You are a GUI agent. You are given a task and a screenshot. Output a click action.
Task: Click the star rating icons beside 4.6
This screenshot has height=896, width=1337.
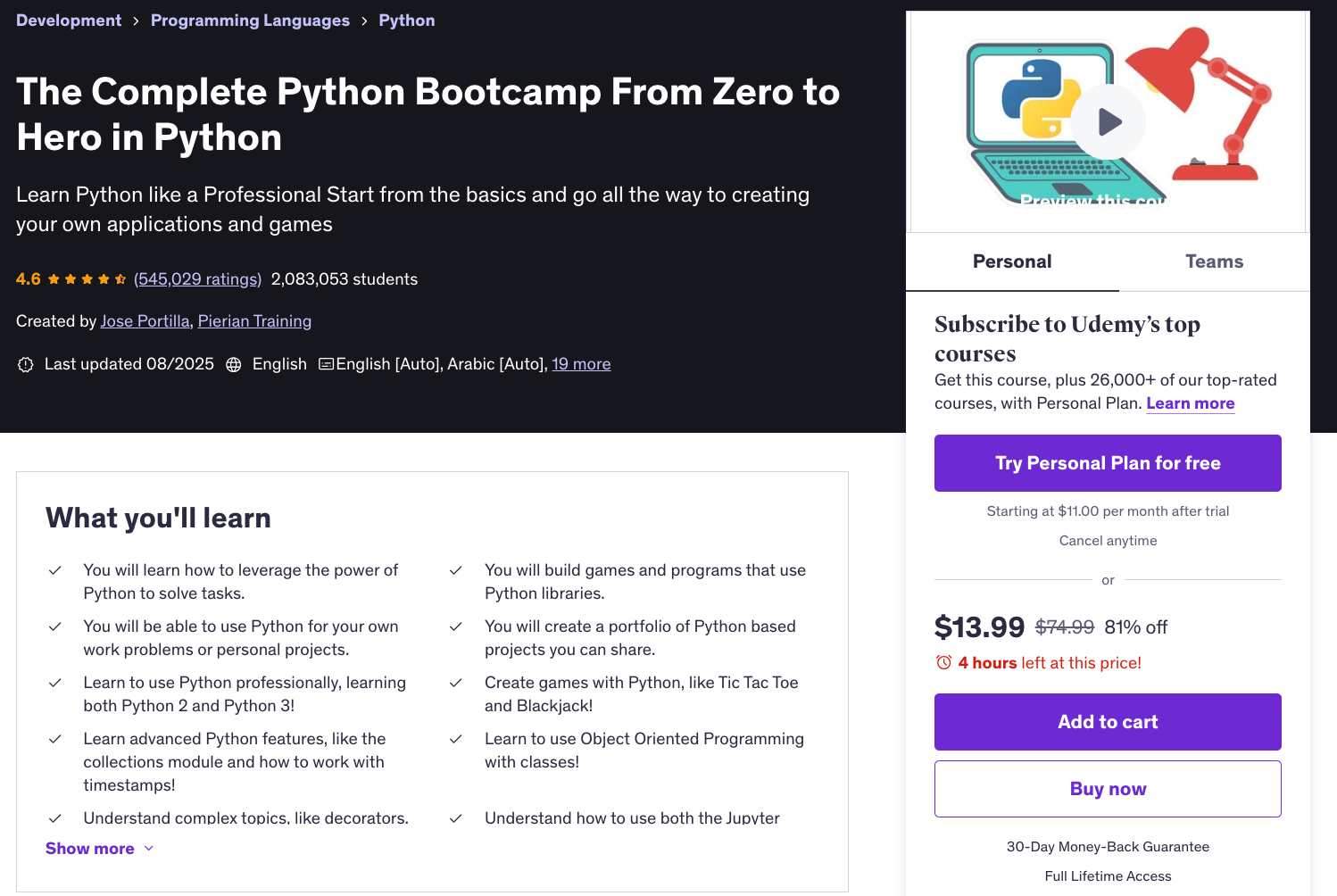pyautogui.click(x=87, y=278)
